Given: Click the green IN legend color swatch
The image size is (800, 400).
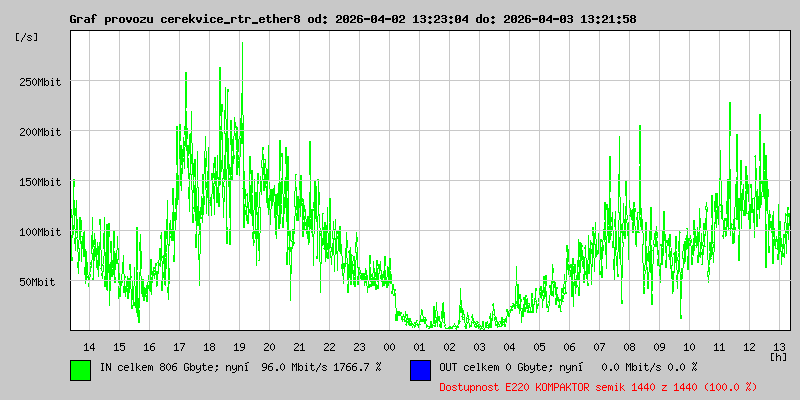Looking at the screenshot, I should pos(80,369).
